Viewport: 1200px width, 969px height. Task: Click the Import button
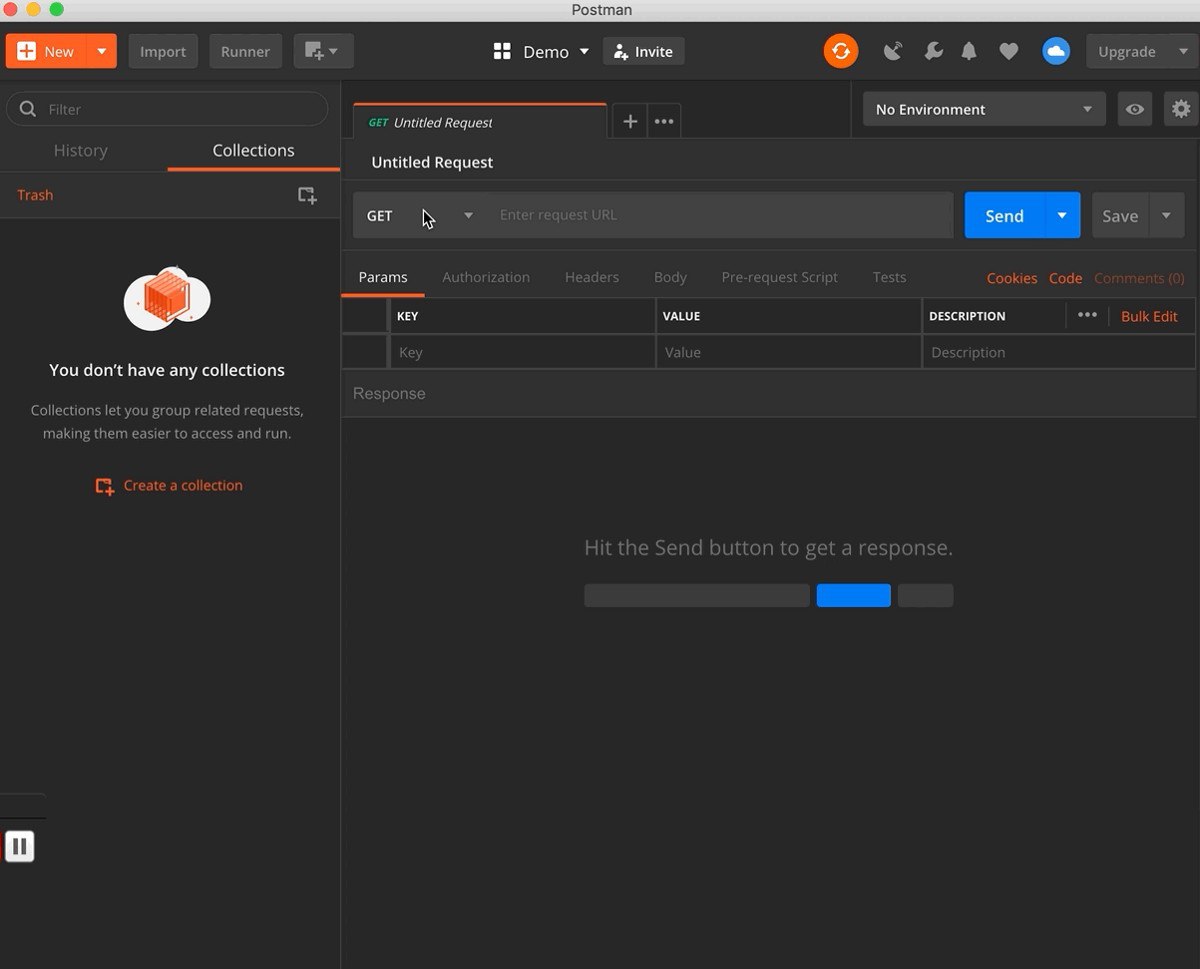[163, 51]
